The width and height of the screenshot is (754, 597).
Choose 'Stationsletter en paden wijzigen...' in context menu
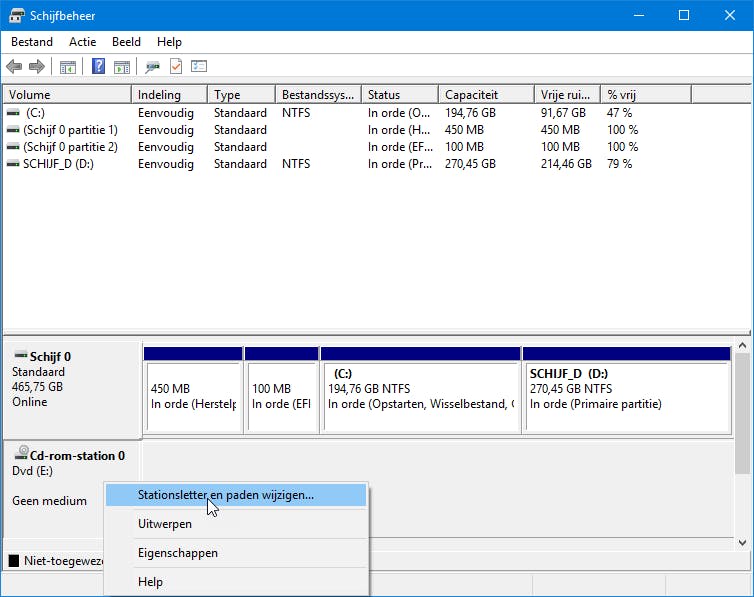[x=225, y=494]
